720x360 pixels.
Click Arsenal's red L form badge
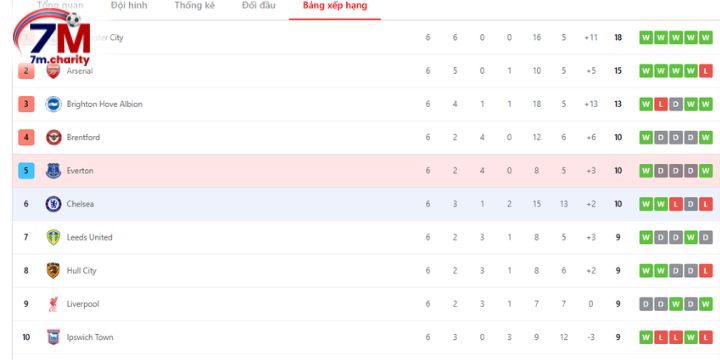pos(706,71)
